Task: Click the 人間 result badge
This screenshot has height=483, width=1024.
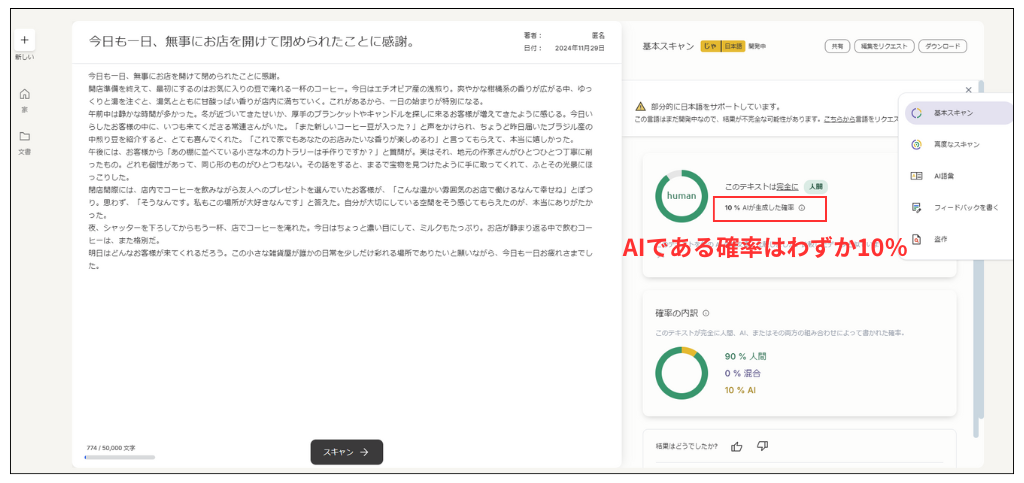Action: click(816, 187)
